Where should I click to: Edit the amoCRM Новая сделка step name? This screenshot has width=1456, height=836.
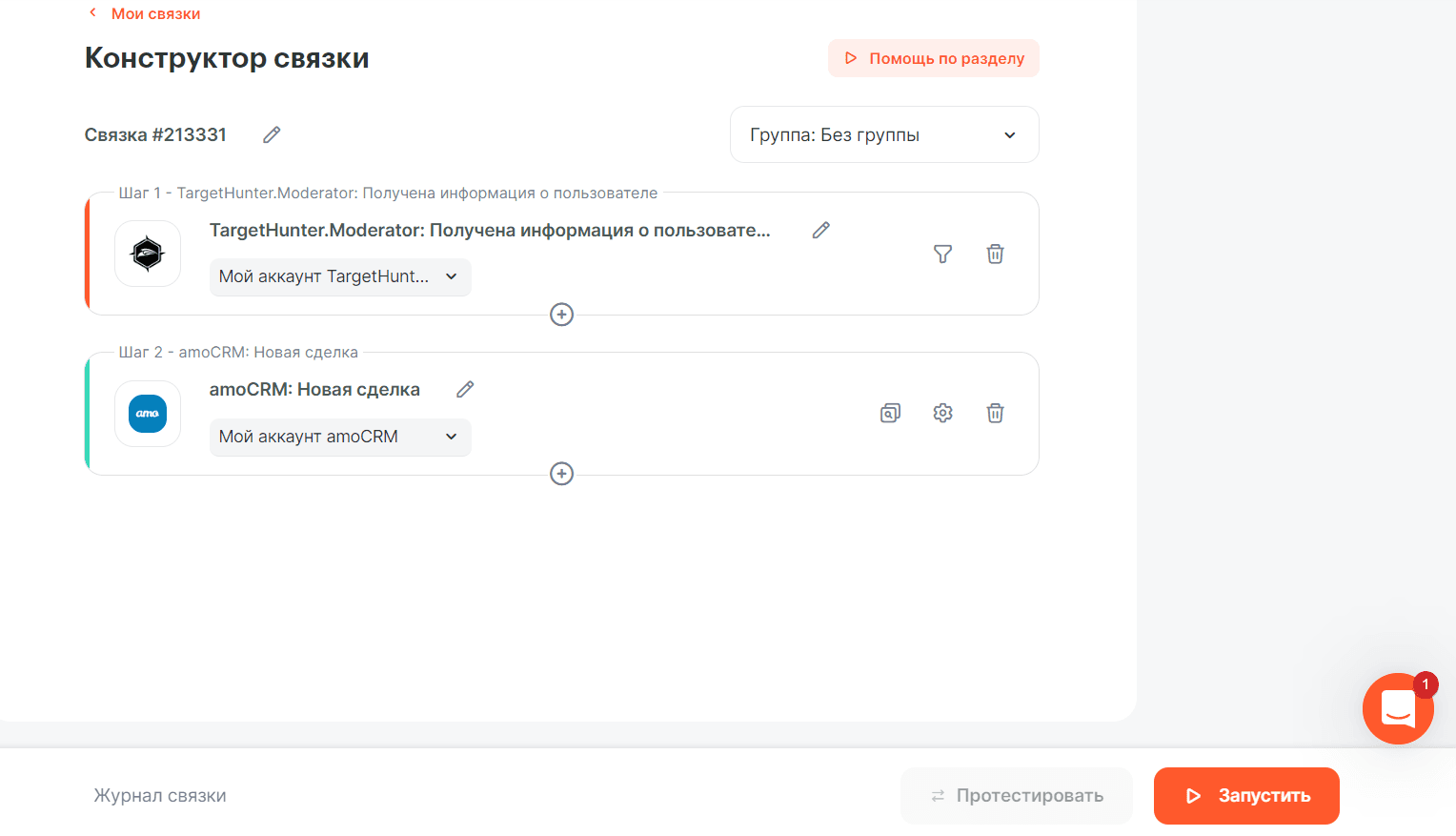tap(465, 390)
